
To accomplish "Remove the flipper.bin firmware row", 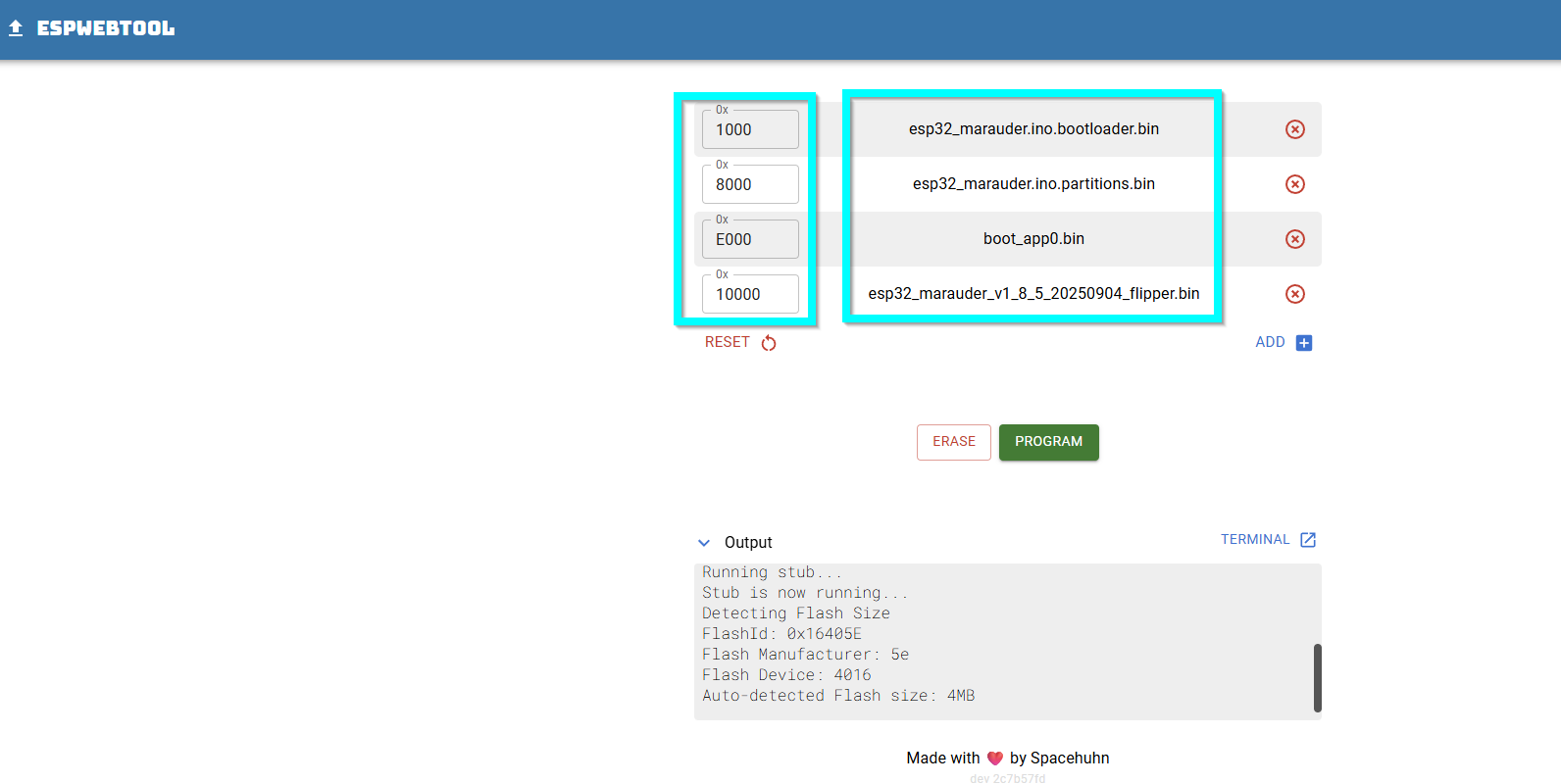I will tap(1294, 294).
